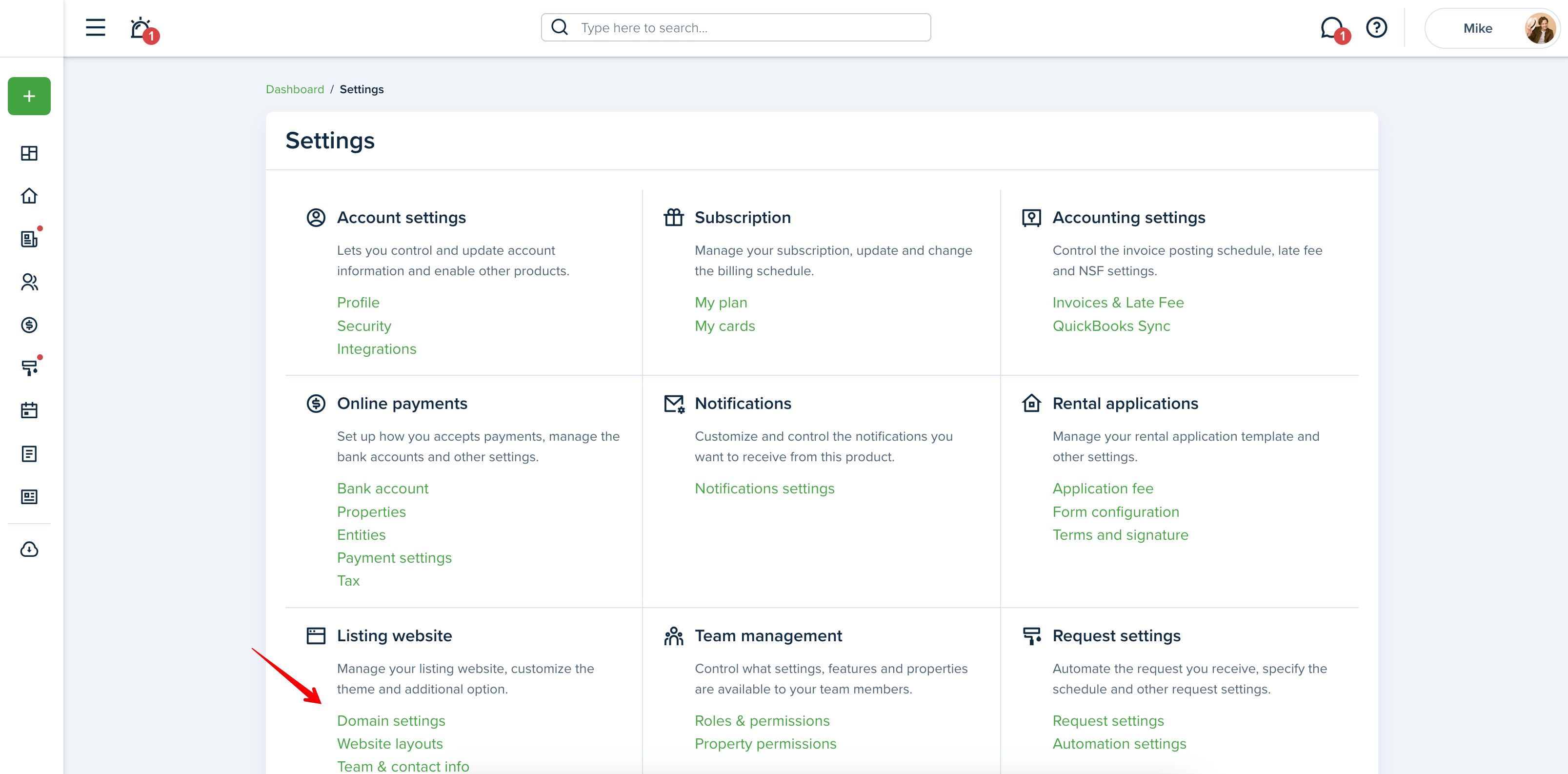Open Tax link

pos(348,582)
